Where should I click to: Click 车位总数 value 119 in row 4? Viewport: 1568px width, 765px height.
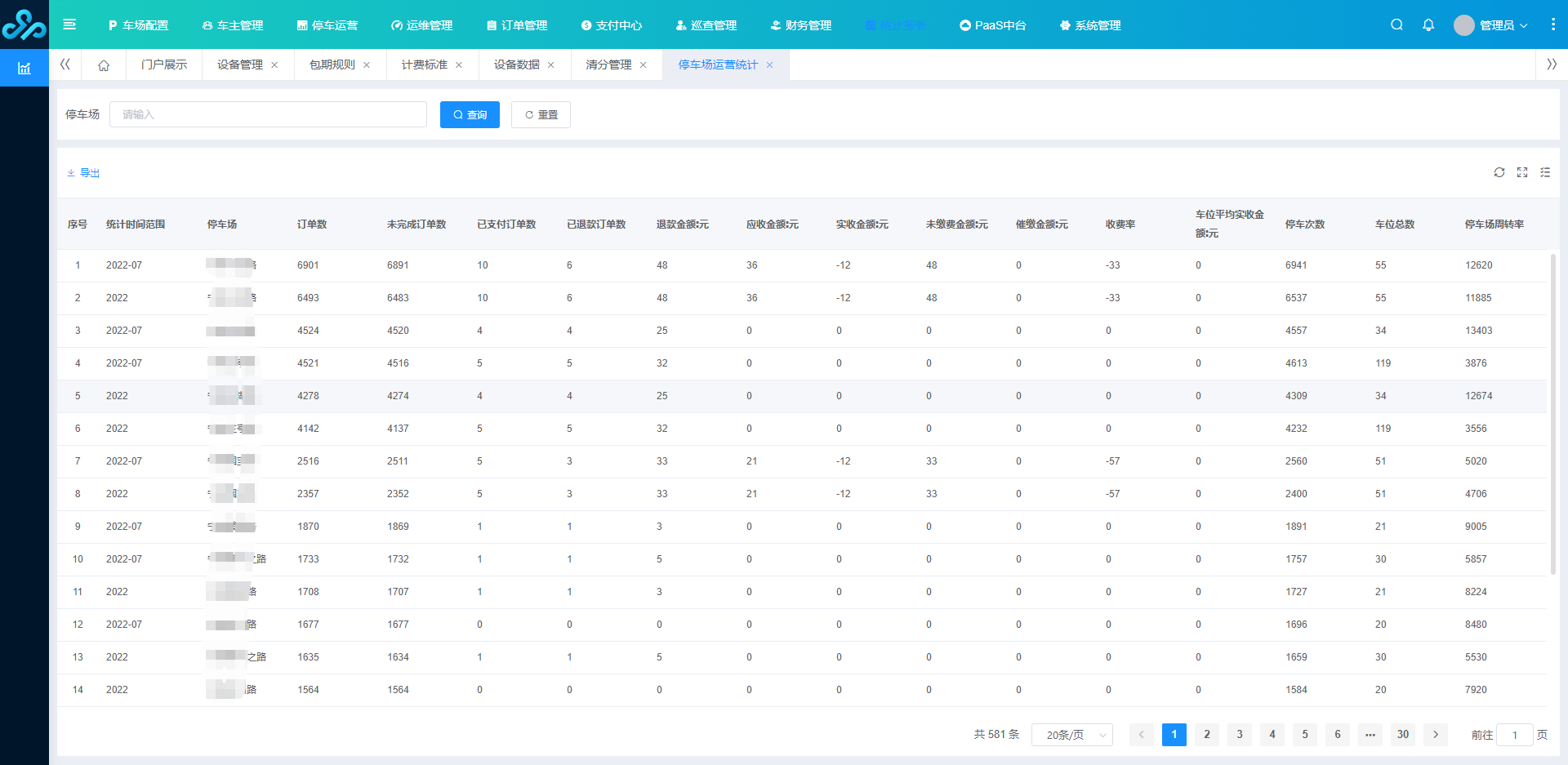click(1383, 363)
